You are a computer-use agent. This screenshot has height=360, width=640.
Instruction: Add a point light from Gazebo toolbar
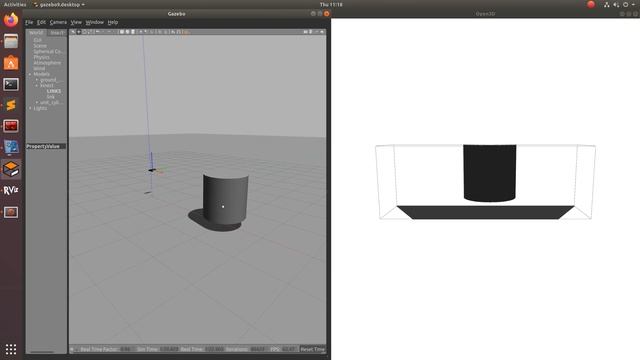point(141,32)
